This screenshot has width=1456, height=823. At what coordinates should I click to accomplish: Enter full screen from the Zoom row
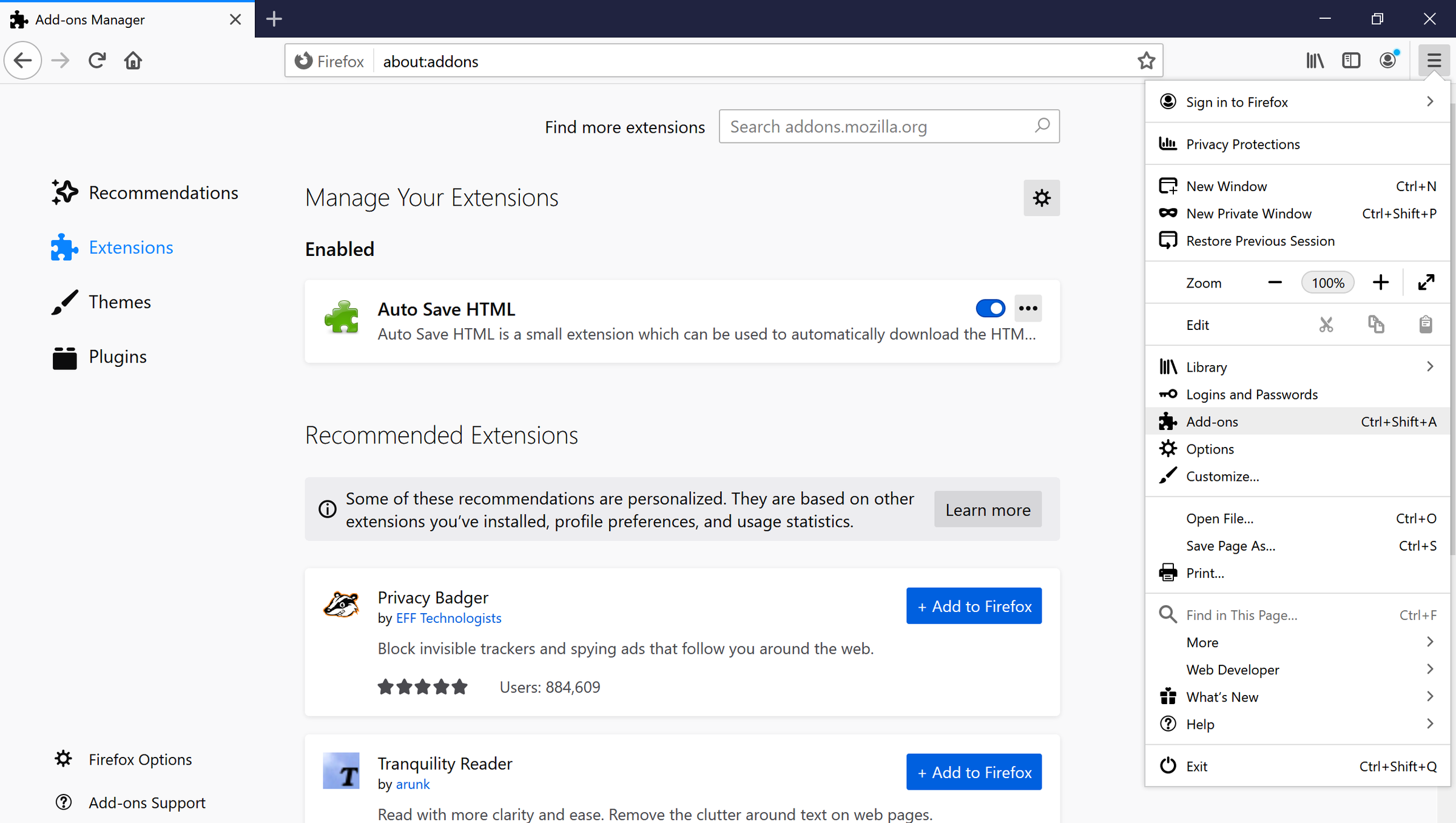tap(1426, 283)
